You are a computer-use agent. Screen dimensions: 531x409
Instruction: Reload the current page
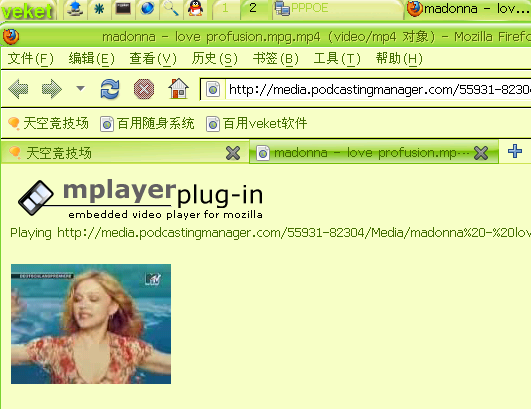[110, 89]
